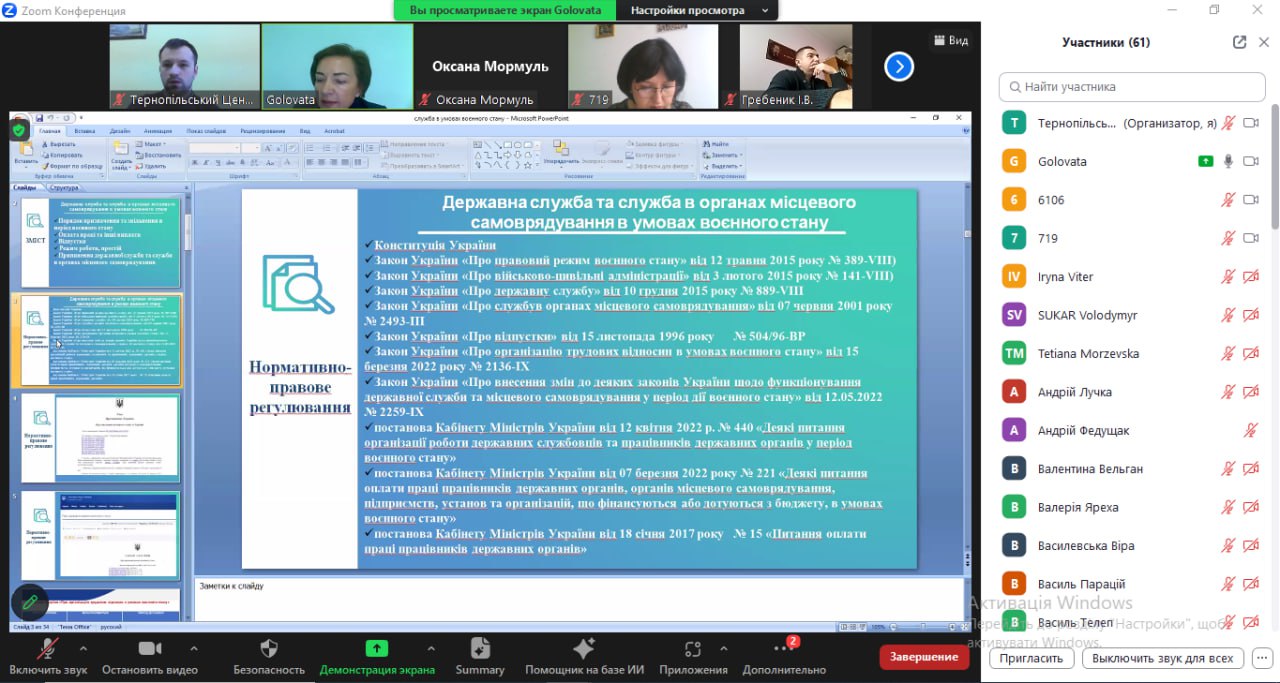The image size is (1280, 683).
Task: Show next video participants with arrow
Action: click(x=899, y=67)
